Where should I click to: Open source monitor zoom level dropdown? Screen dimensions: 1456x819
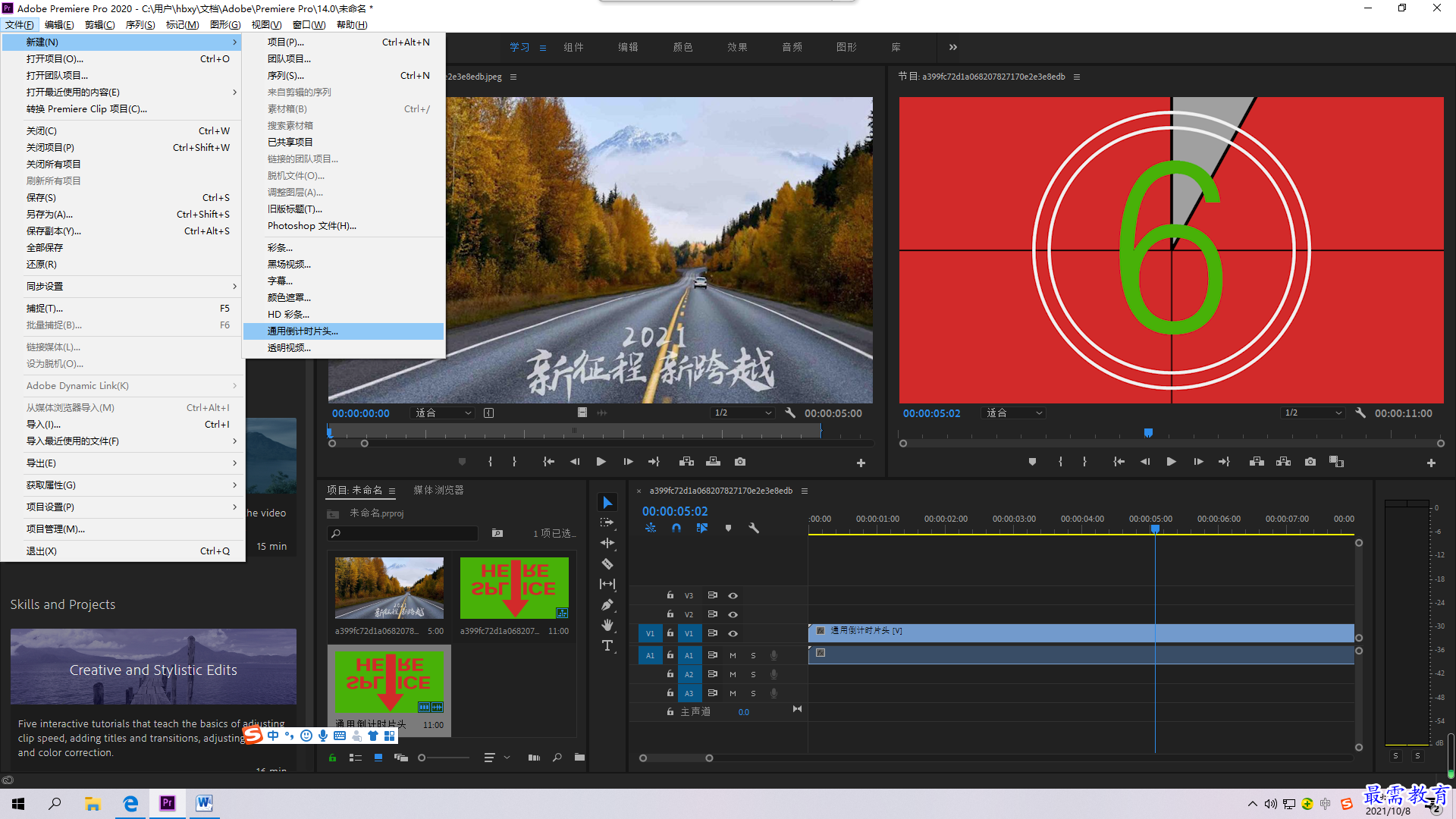pyautogui.click(x=444, y=413)
